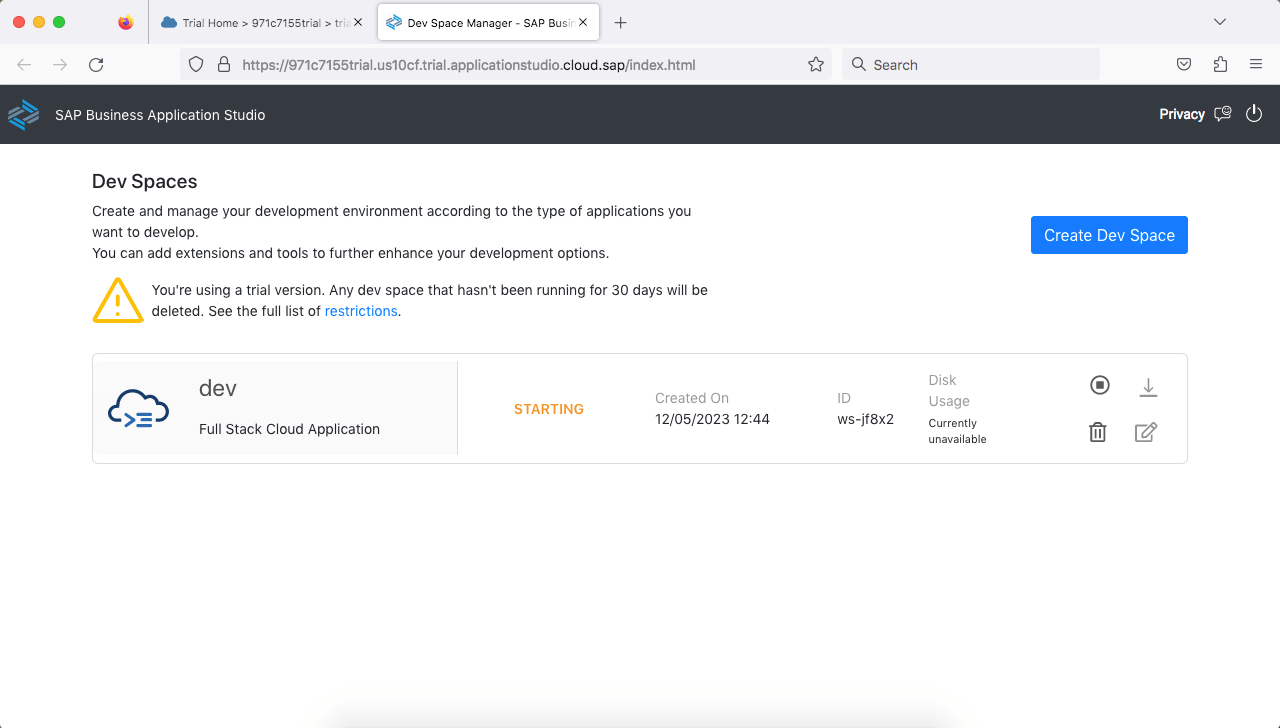The height and width of the screenshot is (728, 1280).
Task: Switch to the Trial Home tab
Action: pos(262,22)
